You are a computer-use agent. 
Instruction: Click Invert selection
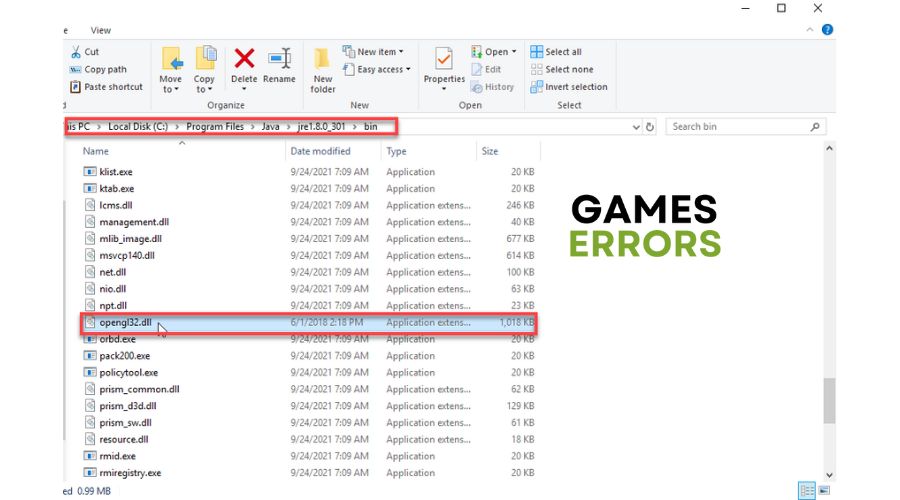(569, 87)
